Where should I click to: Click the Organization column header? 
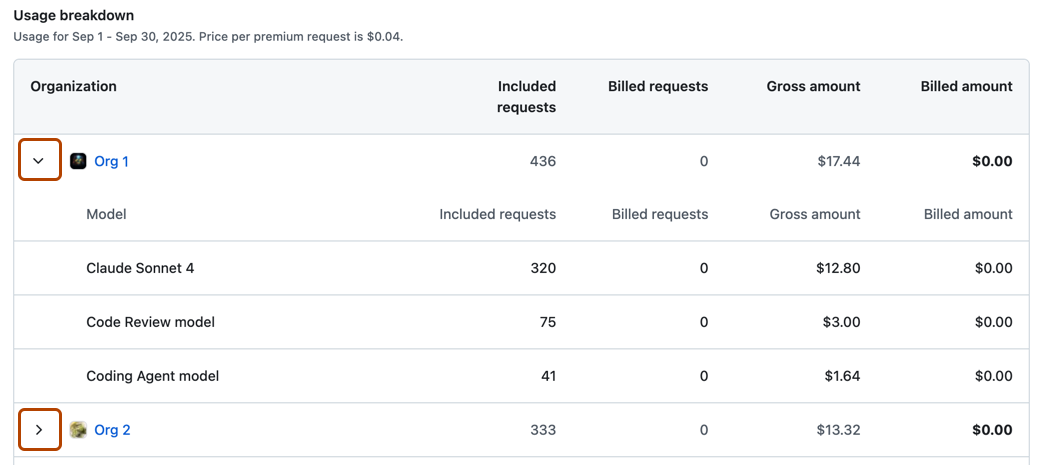click(x=73, y=87)
